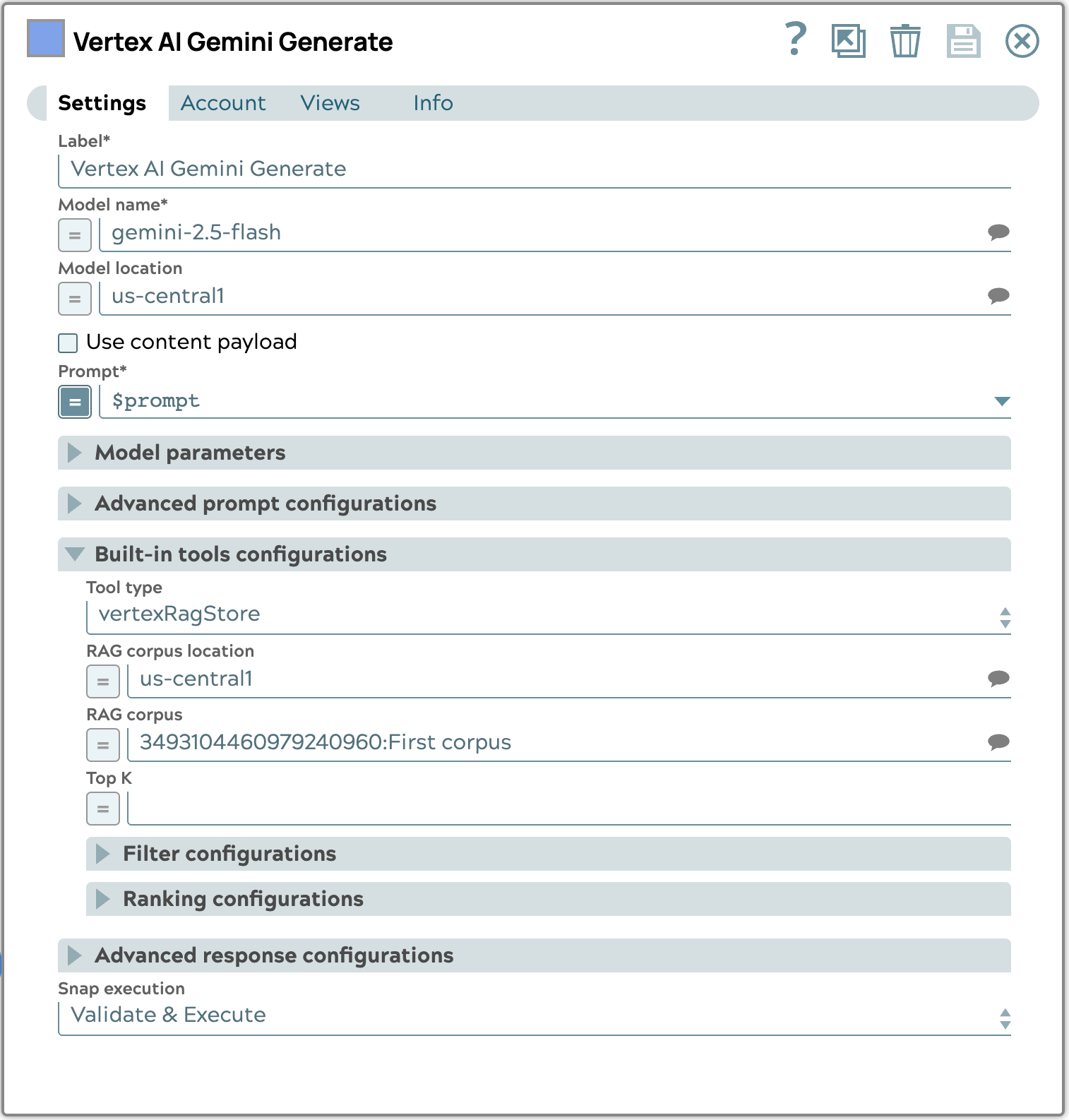This screenshot has height=1120, width=1069.
Task: Click the trash delete snap icon
Action: (904, 40)
